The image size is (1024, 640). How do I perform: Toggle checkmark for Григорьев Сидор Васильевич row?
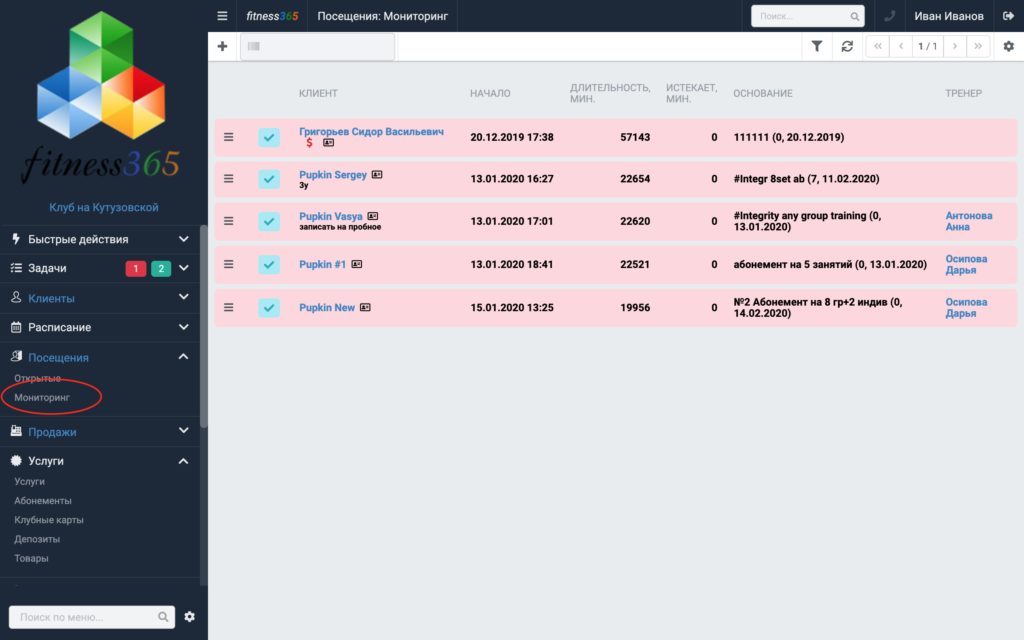point(269,137)
